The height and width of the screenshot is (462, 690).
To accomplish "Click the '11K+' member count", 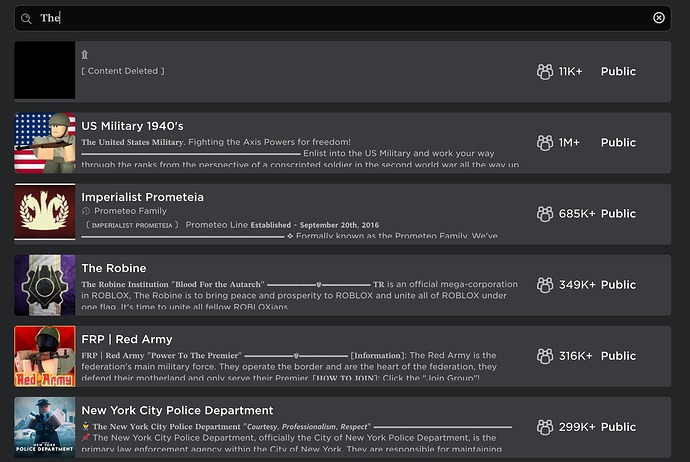I will coord(570,71).
